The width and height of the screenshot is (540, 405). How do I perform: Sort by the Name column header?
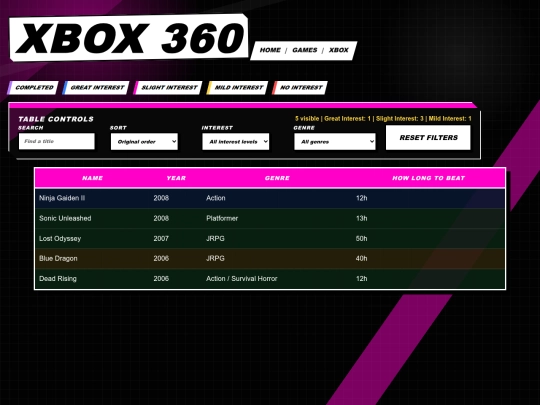[92, 178]
